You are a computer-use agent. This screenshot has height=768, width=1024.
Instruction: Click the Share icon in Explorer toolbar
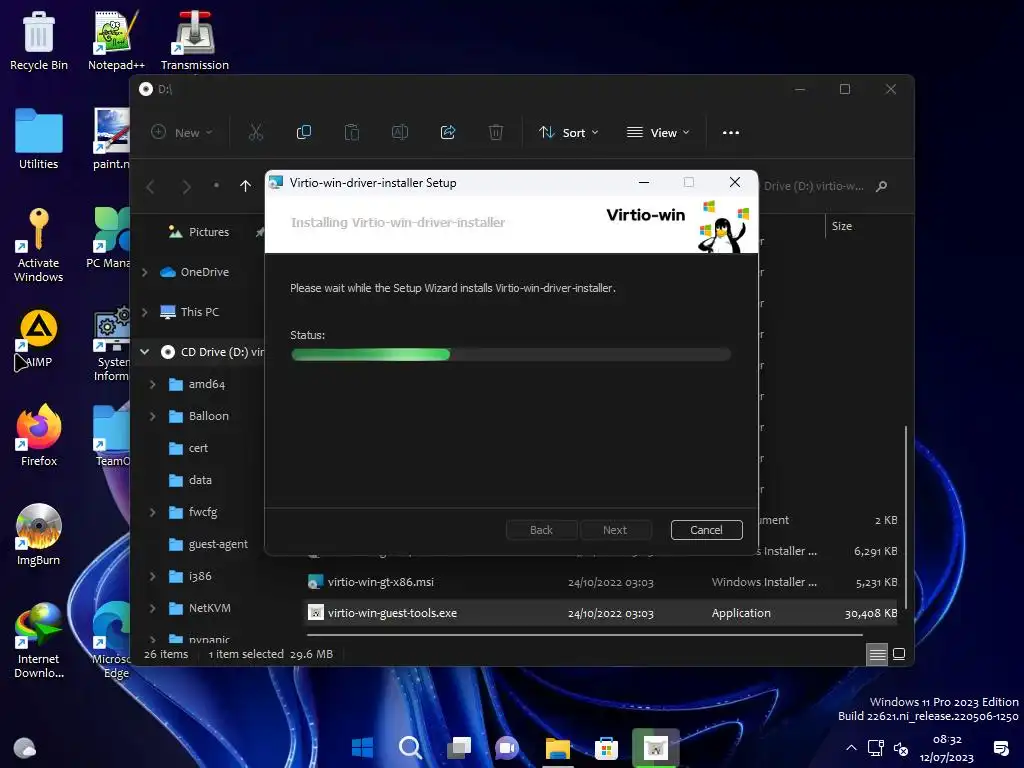[448, 133]
